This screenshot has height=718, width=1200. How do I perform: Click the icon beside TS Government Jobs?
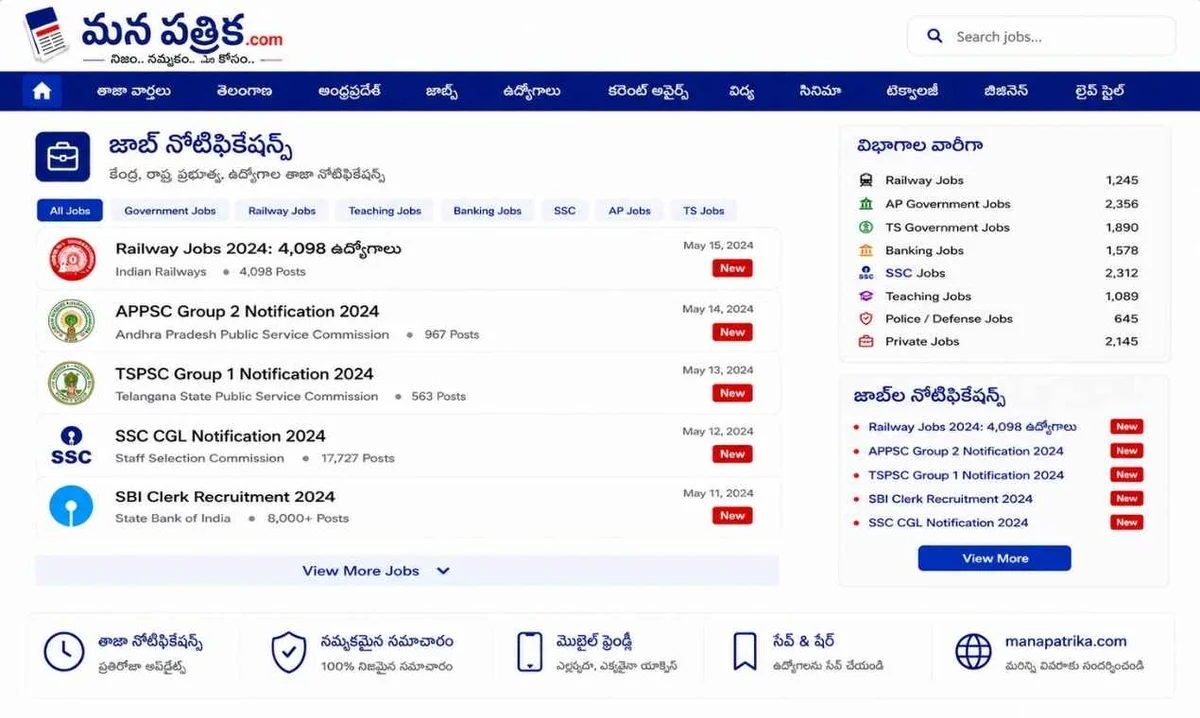866,227
